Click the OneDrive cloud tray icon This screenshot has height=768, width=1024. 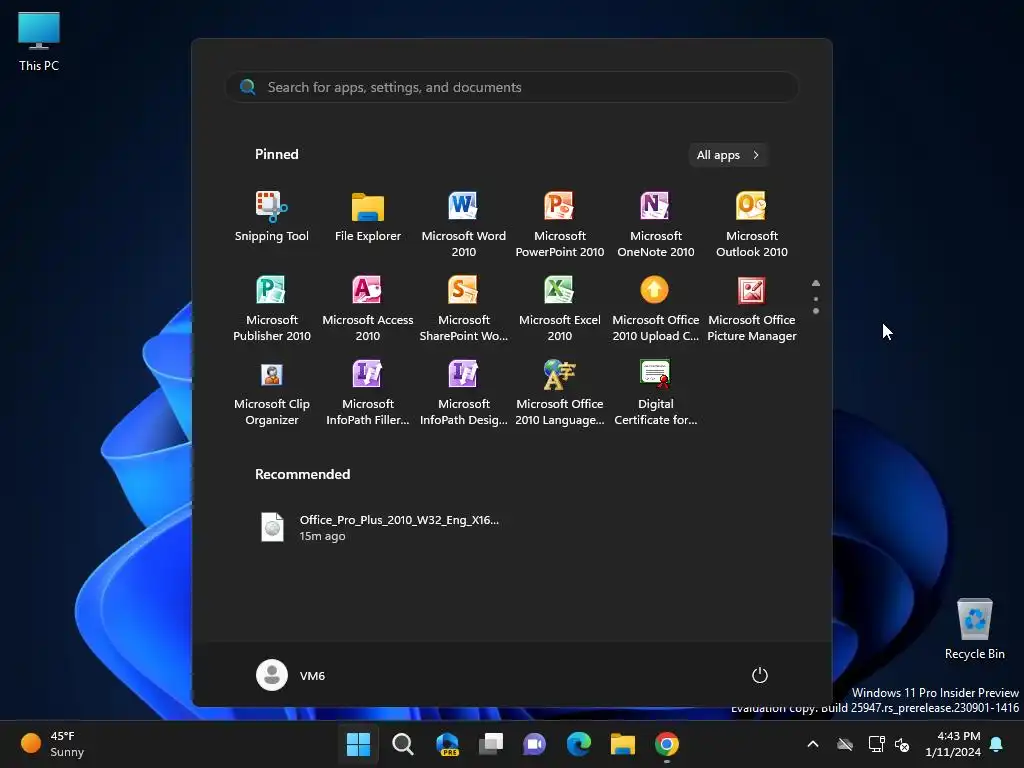tap(845, 744)
